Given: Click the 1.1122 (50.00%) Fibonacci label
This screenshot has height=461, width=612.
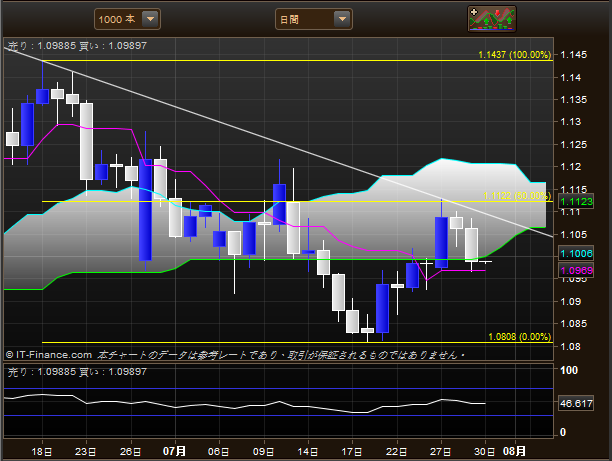Looking at the screenshot, I should pyautogui.click(x=517, y=196).
